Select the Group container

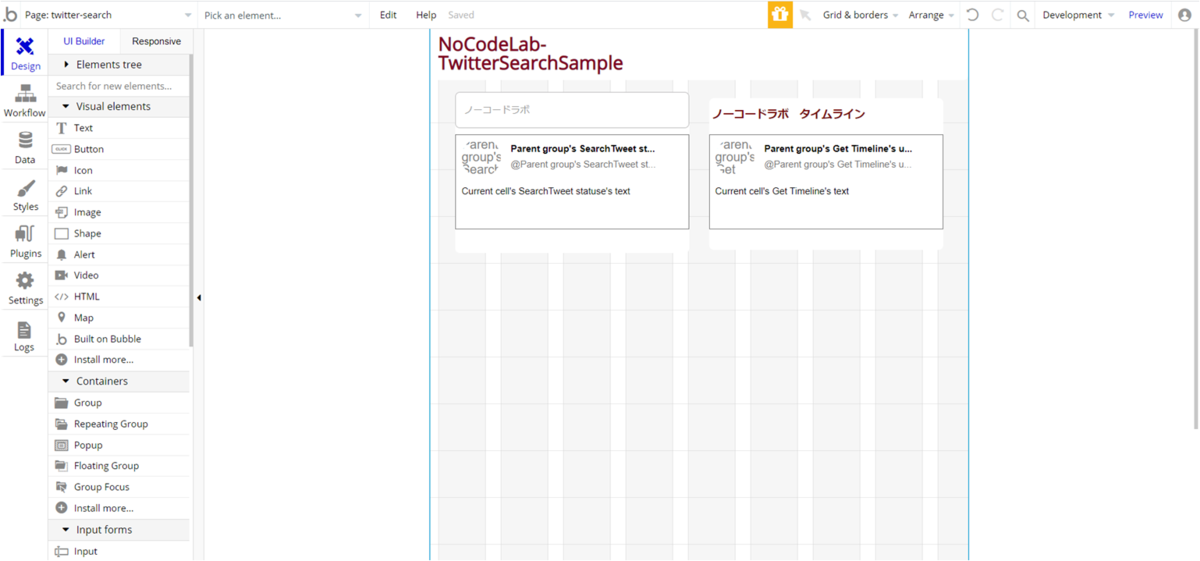pyautogui.click(x=118, y=402)
